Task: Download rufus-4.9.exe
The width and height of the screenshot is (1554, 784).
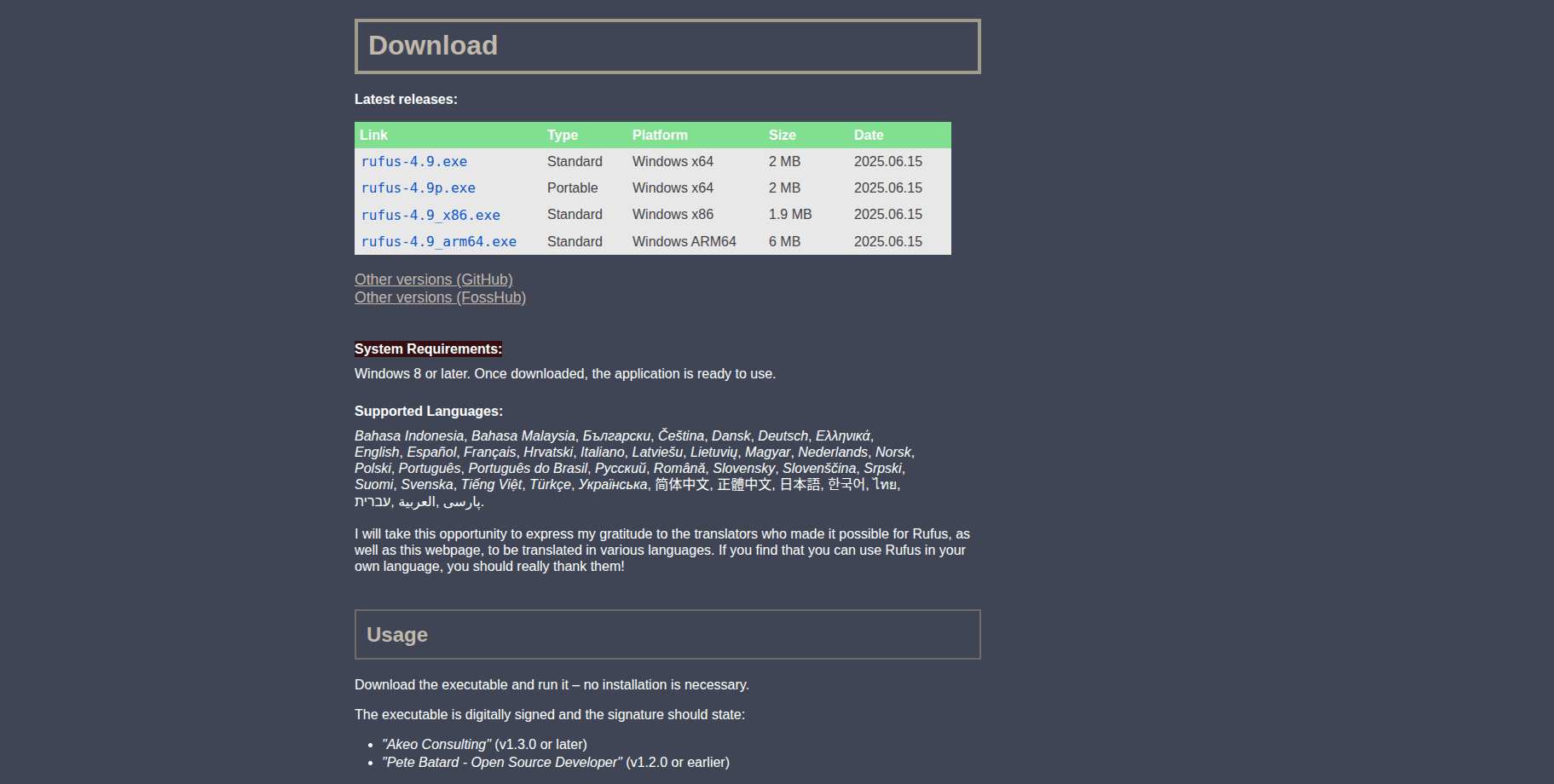Action: (413, 161)
